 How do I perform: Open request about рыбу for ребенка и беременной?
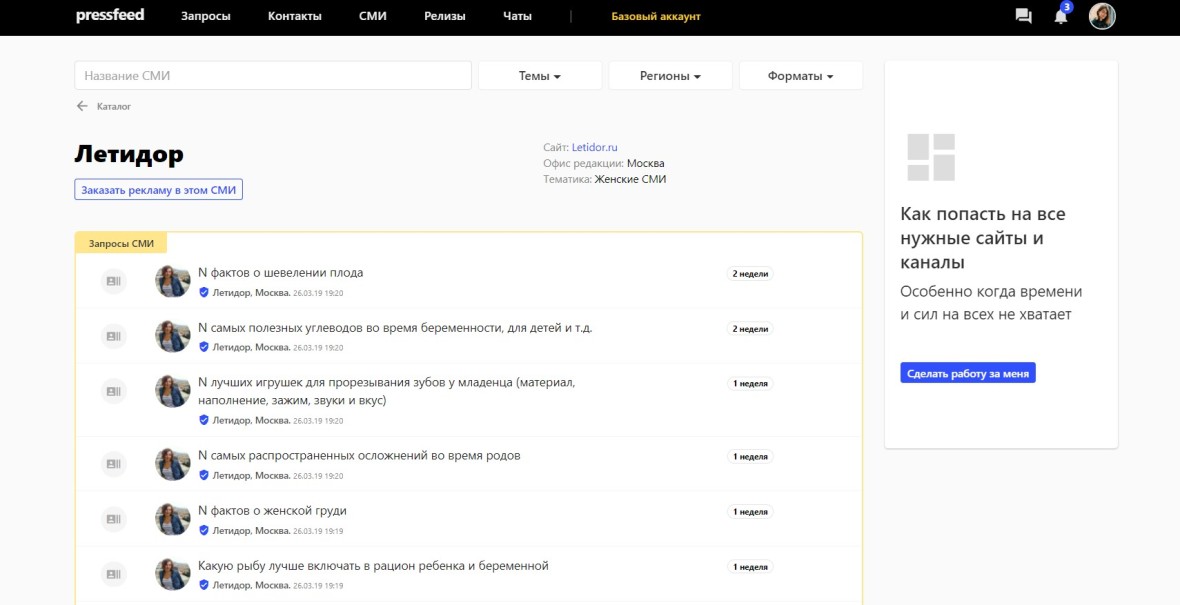373,566
